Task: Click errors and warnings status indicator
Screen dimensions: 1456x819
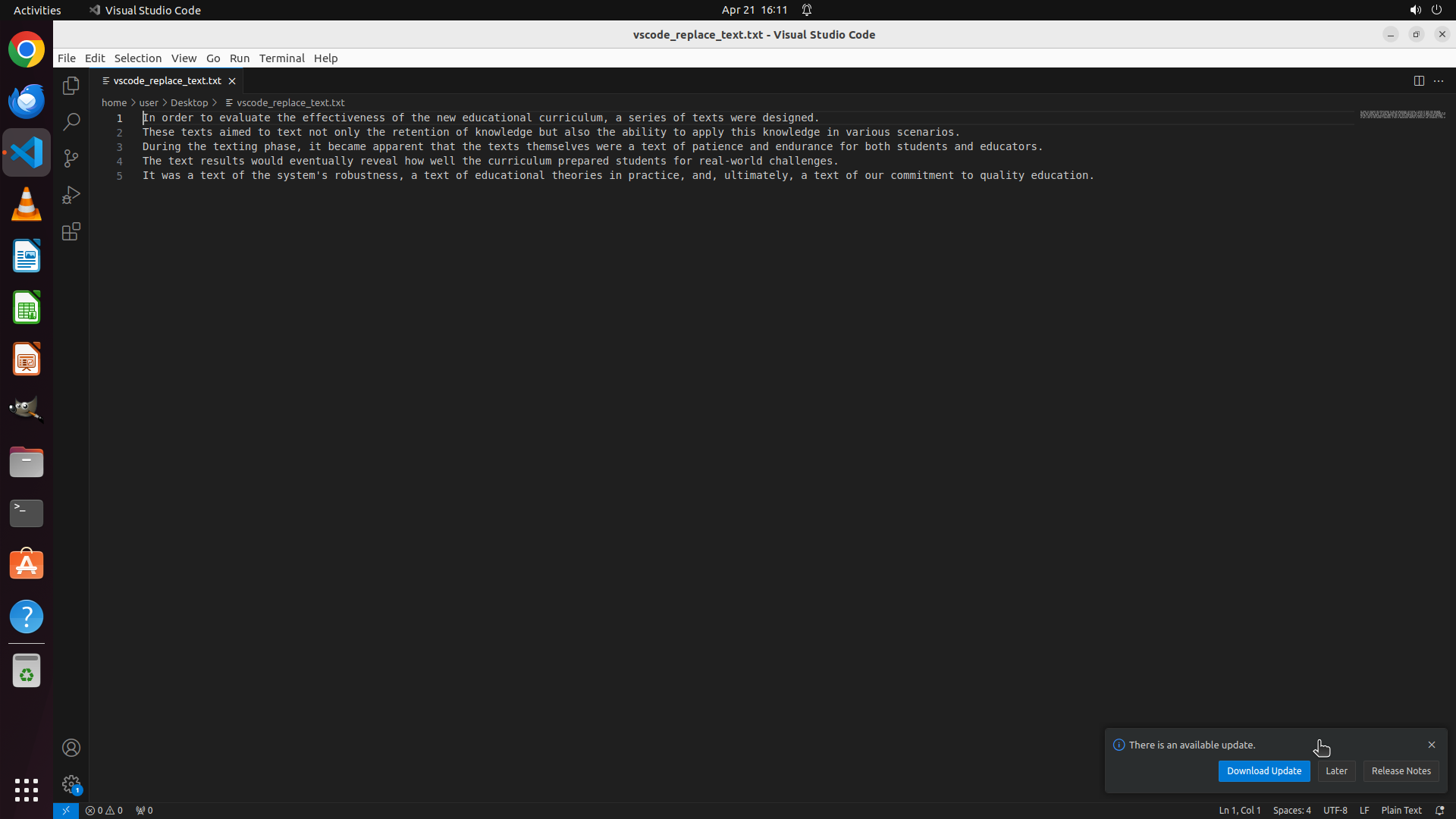Action: point(104,810)
